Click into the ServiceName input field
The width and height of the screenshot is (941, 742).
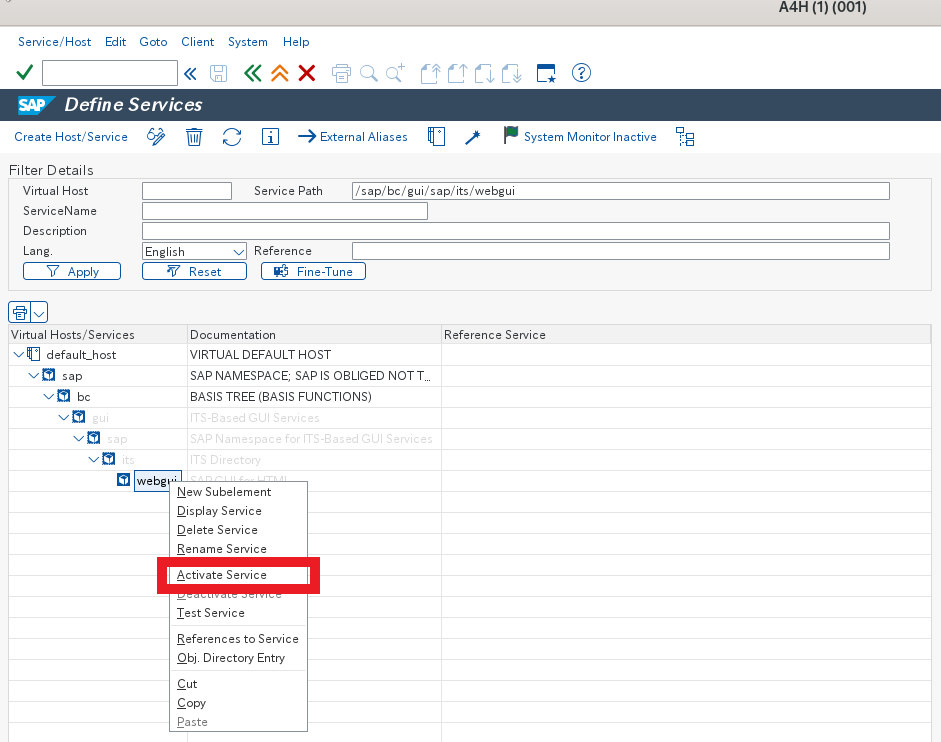click(285, 211)
